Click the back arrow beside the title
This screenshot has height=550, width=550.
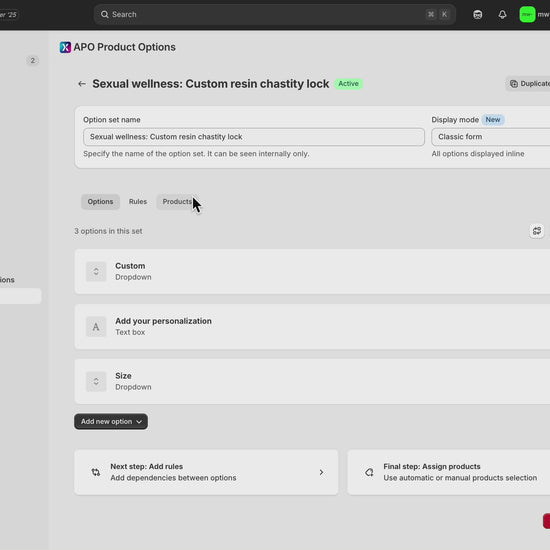pos(82,84)
